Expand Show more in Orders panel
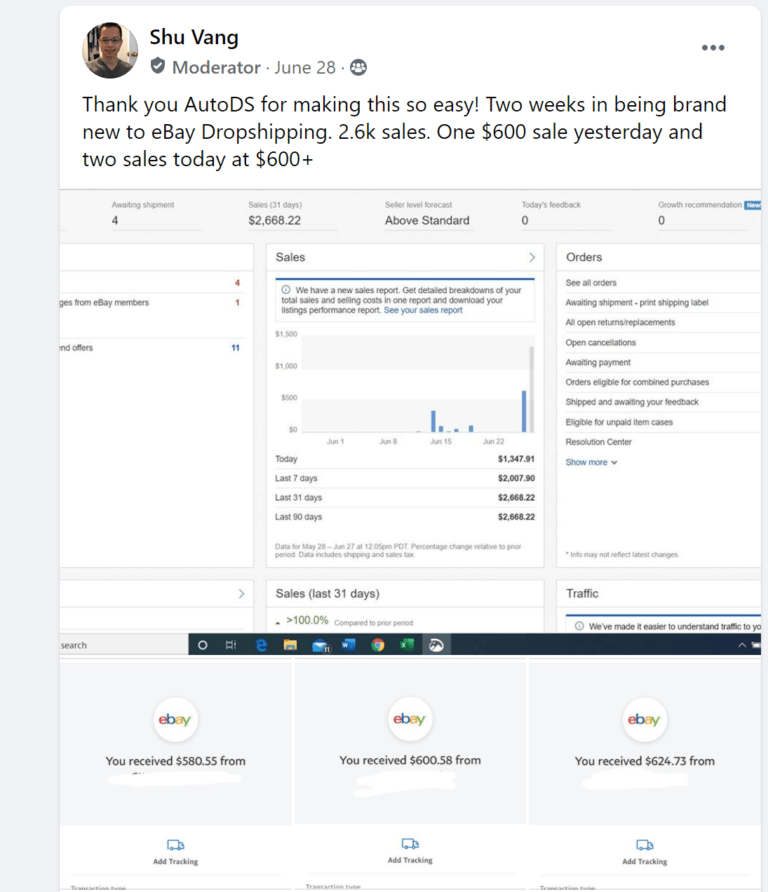 591,462
